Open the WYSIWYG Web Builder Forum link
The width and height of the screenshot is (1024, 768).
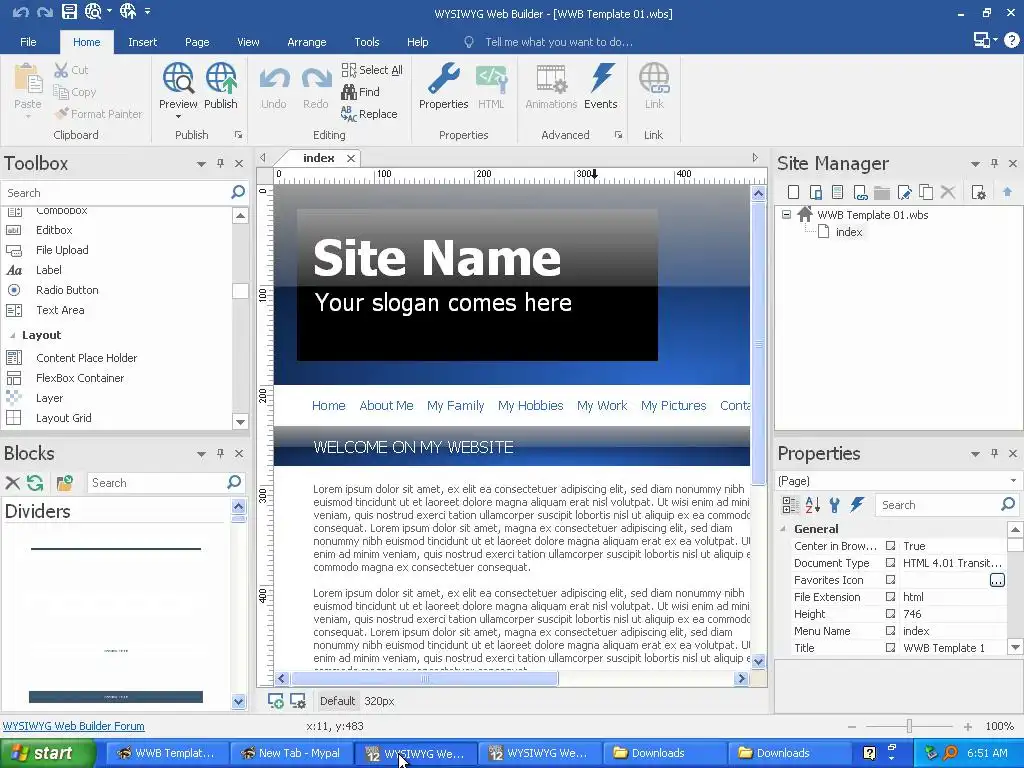(74, 726)
